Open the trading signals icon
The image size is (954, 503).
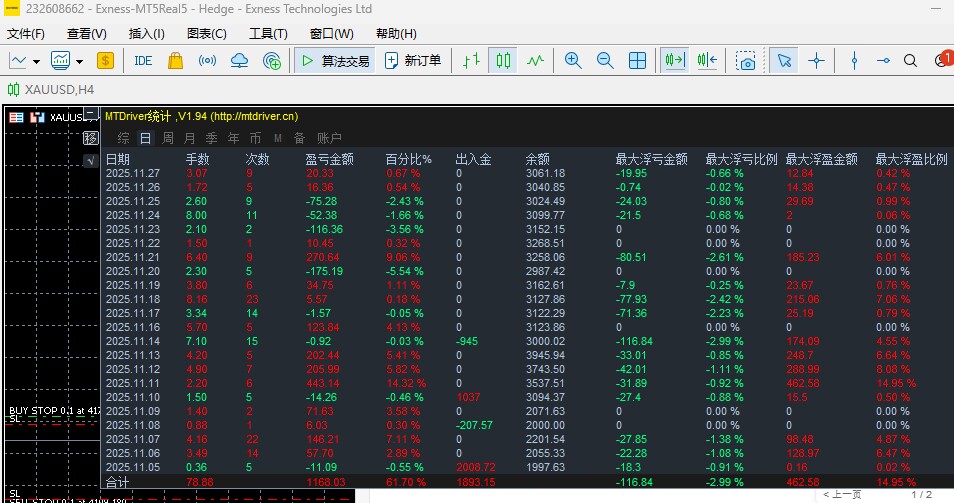(207, 60)
